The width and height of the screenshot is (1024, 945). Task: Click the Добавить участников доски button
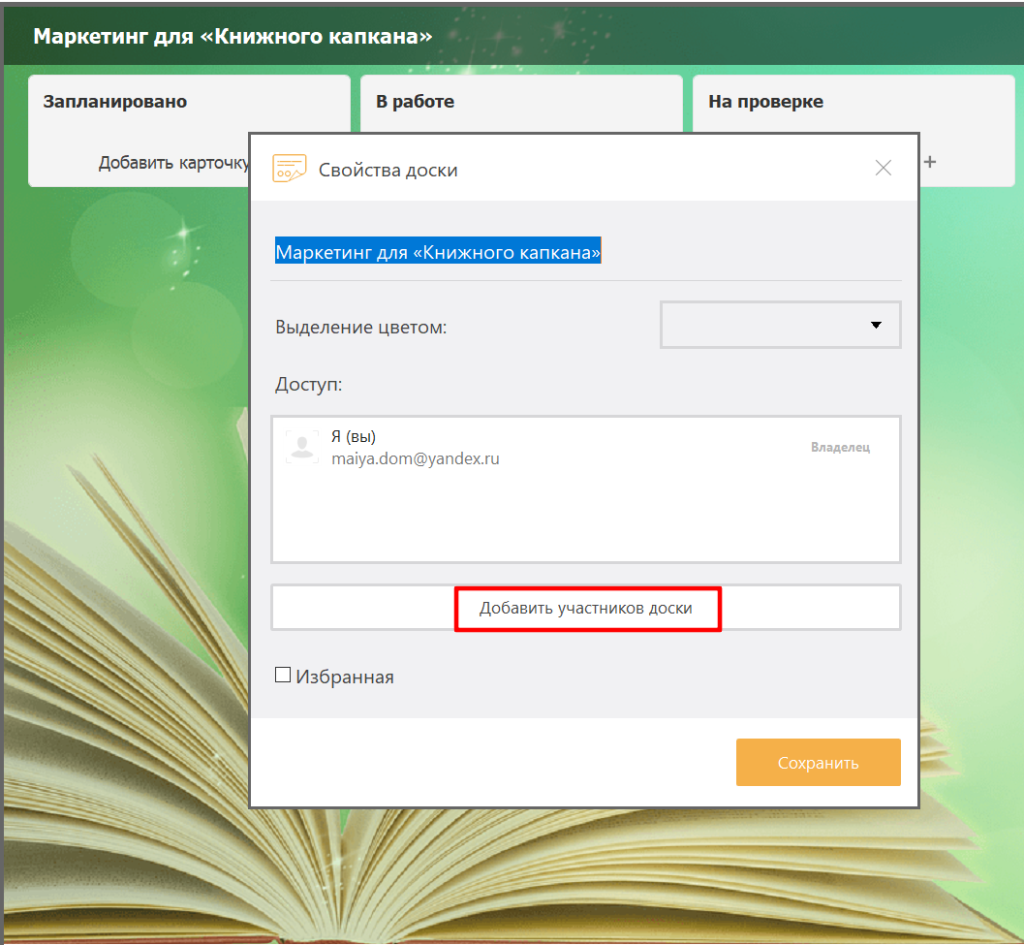click(x=586, y=608)
